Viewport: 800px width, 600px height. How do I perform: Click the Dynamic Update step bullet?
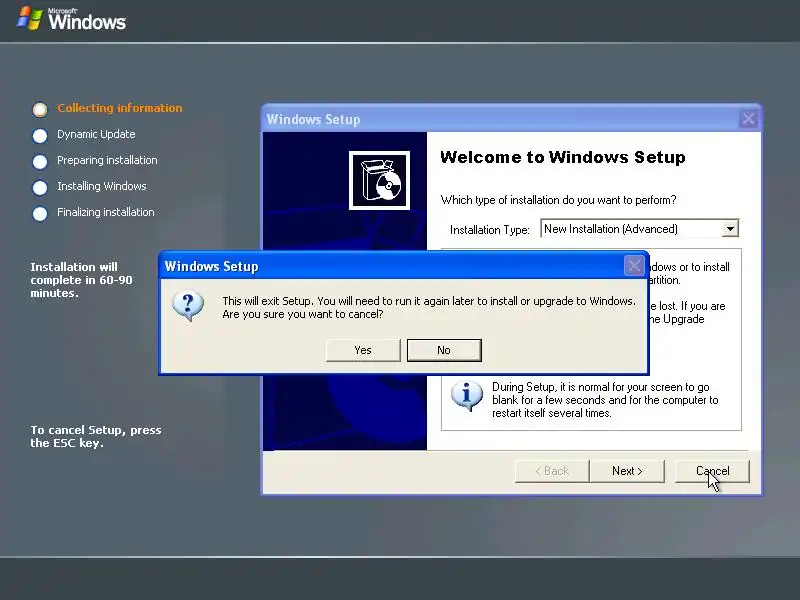pyautogui.click(x=40, y=135)
